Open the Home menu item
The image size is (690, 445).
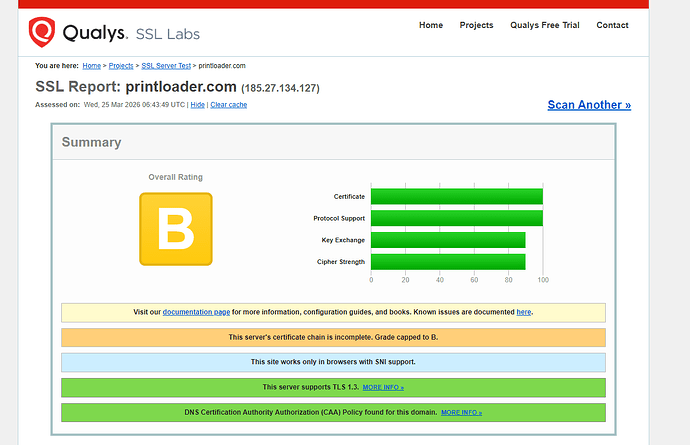tap(431, 25)
